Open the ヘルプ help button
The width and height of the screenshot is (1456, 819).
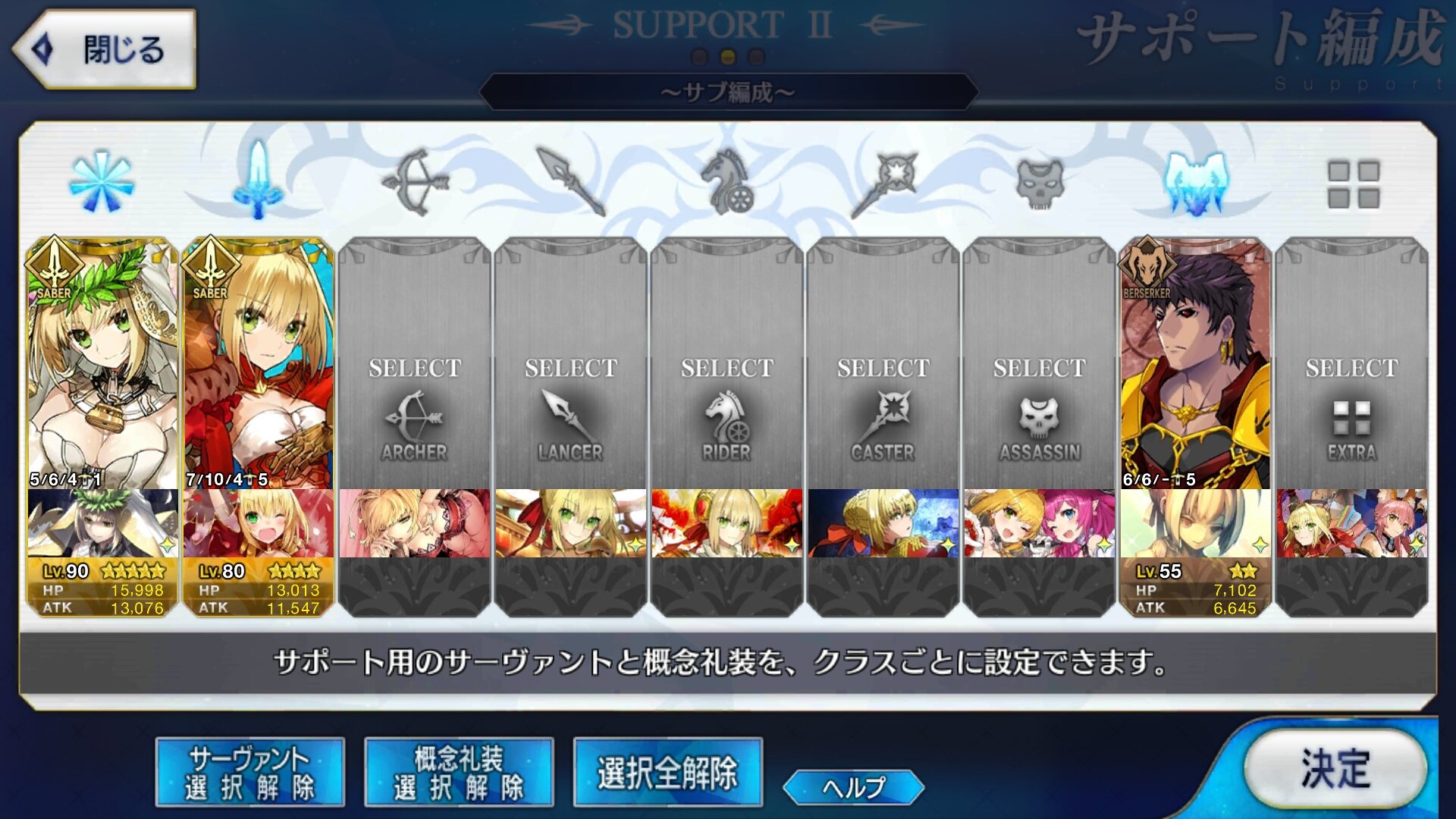tap(854, 787)
